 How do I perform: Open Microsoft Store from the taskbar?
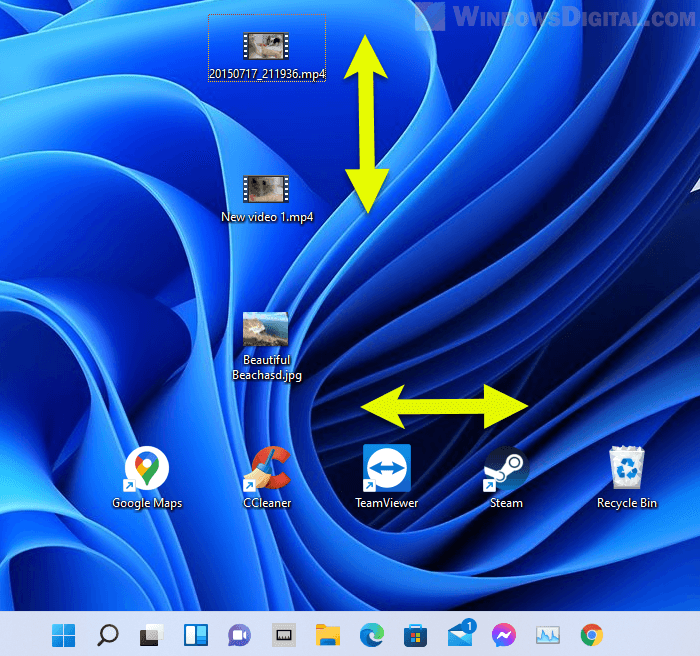pyautogui.click(x=415, y=635)
